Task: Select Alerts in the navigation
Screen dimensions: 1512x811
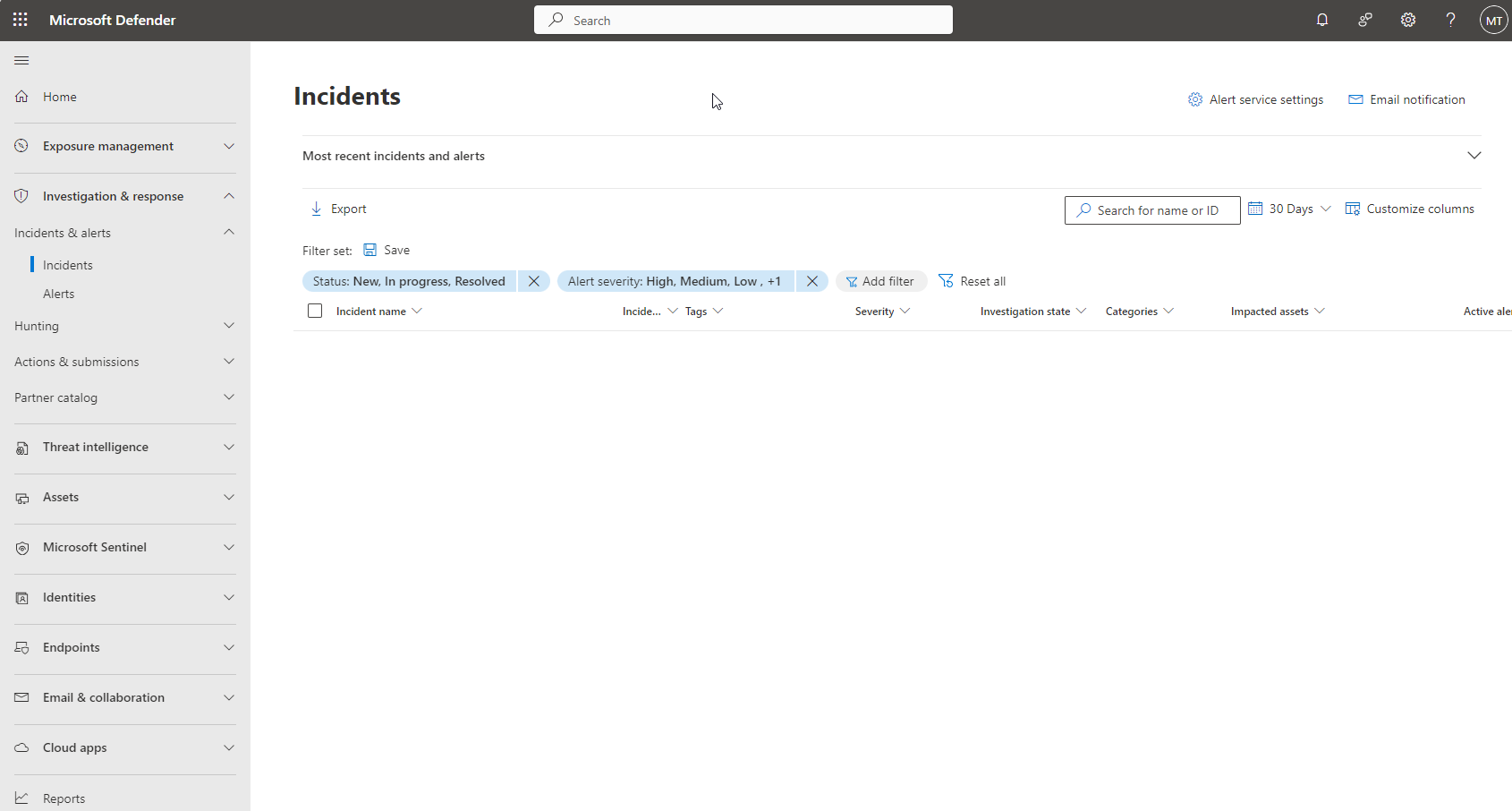Action: click(59, 294)
